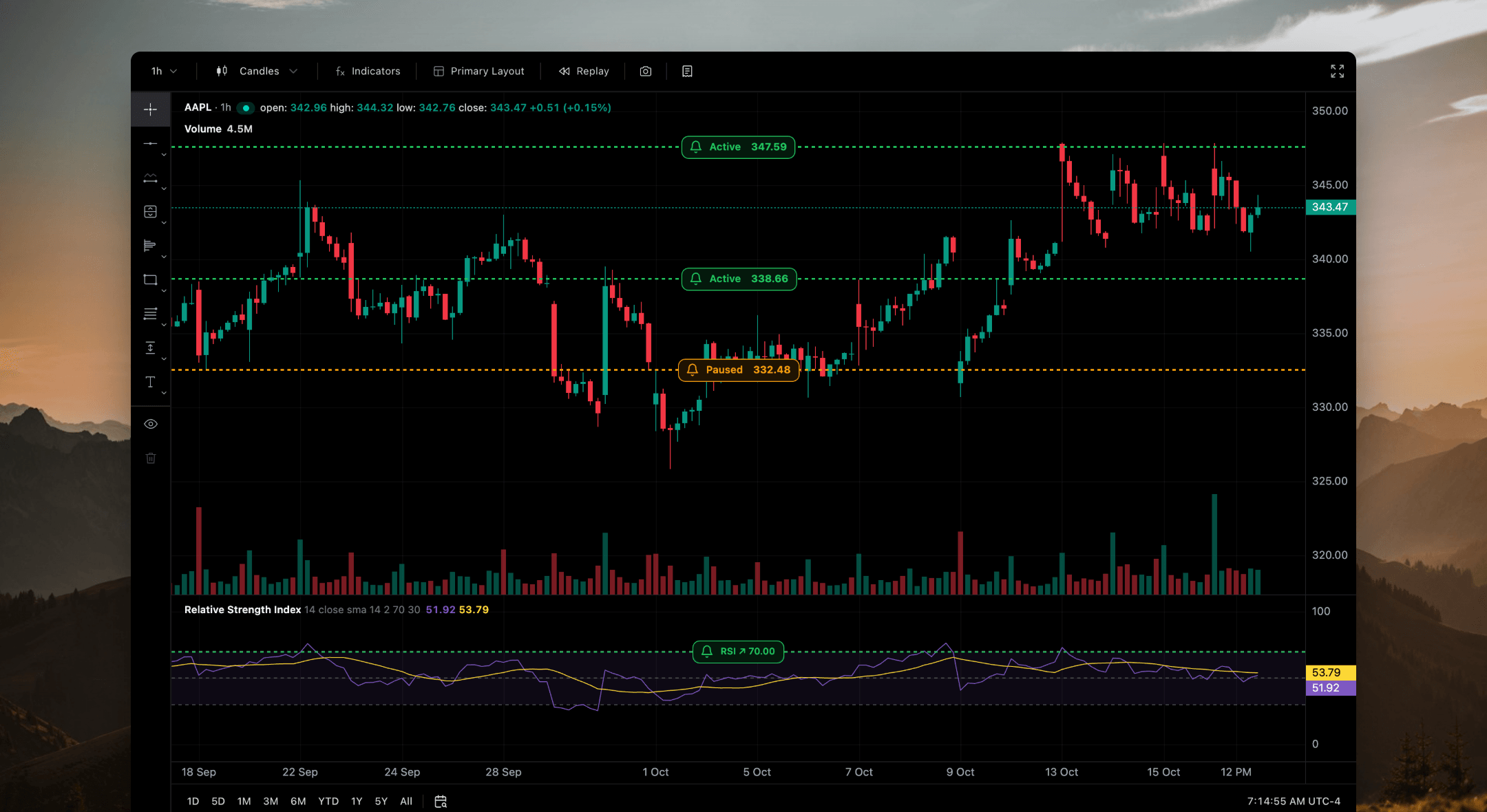The image size is (1487, 812).
Task: Open the Fibonacci lines tool
Action: coord(150,314)
